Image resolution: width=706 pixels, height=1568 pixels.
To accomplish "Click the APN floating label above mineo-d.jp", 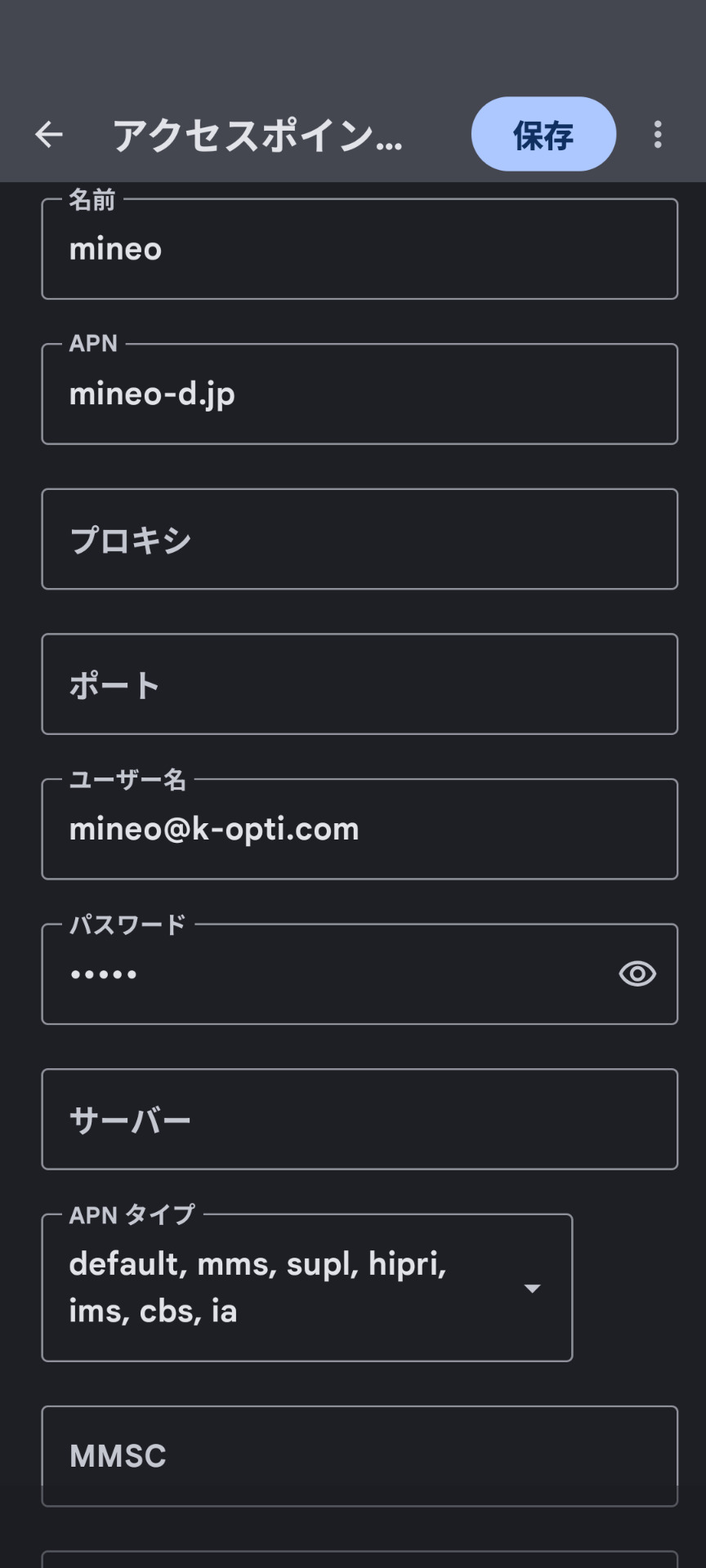I will [93, 344].
